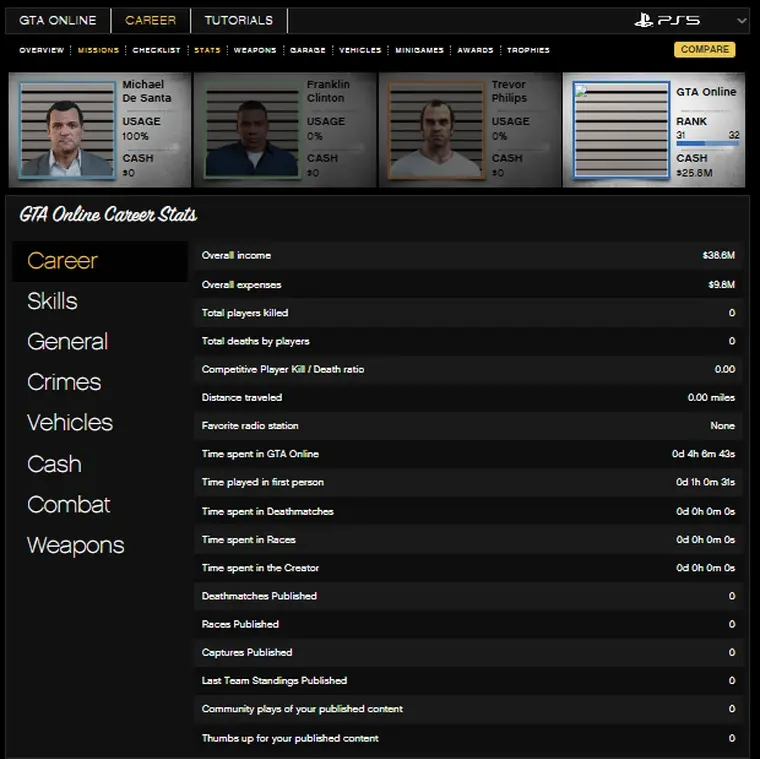Open the TROPHIES submenu item
This screenshot has width=760, height=759.
point(528,50)
